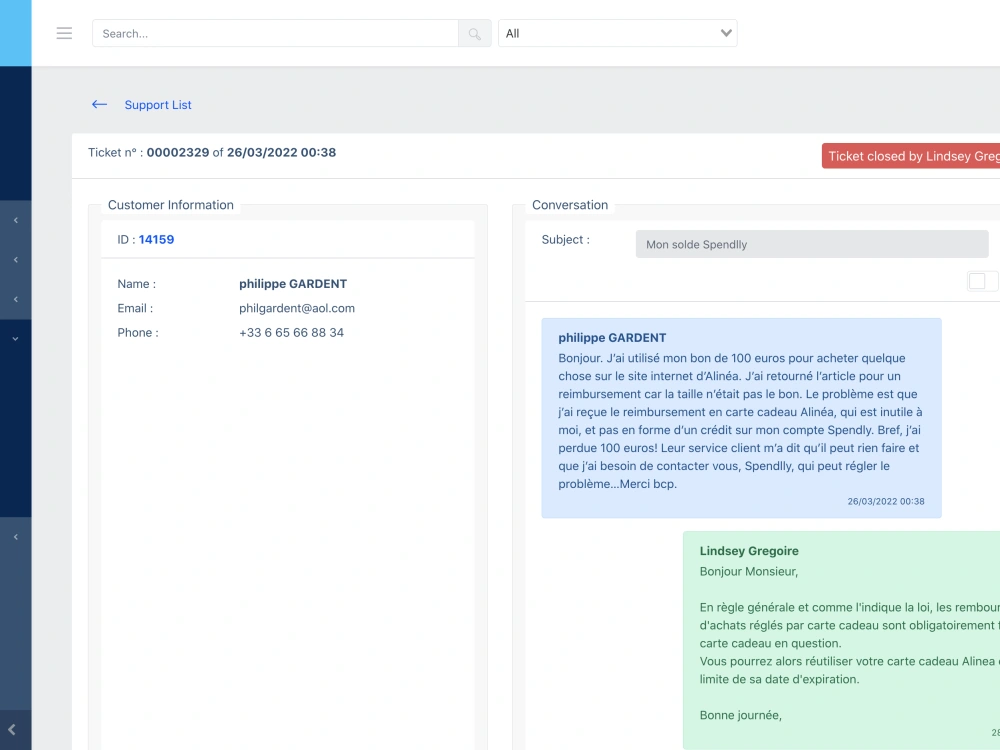1000x750 pixels.
Task: Open the hamburger menu icon
Action: point(64,33)
